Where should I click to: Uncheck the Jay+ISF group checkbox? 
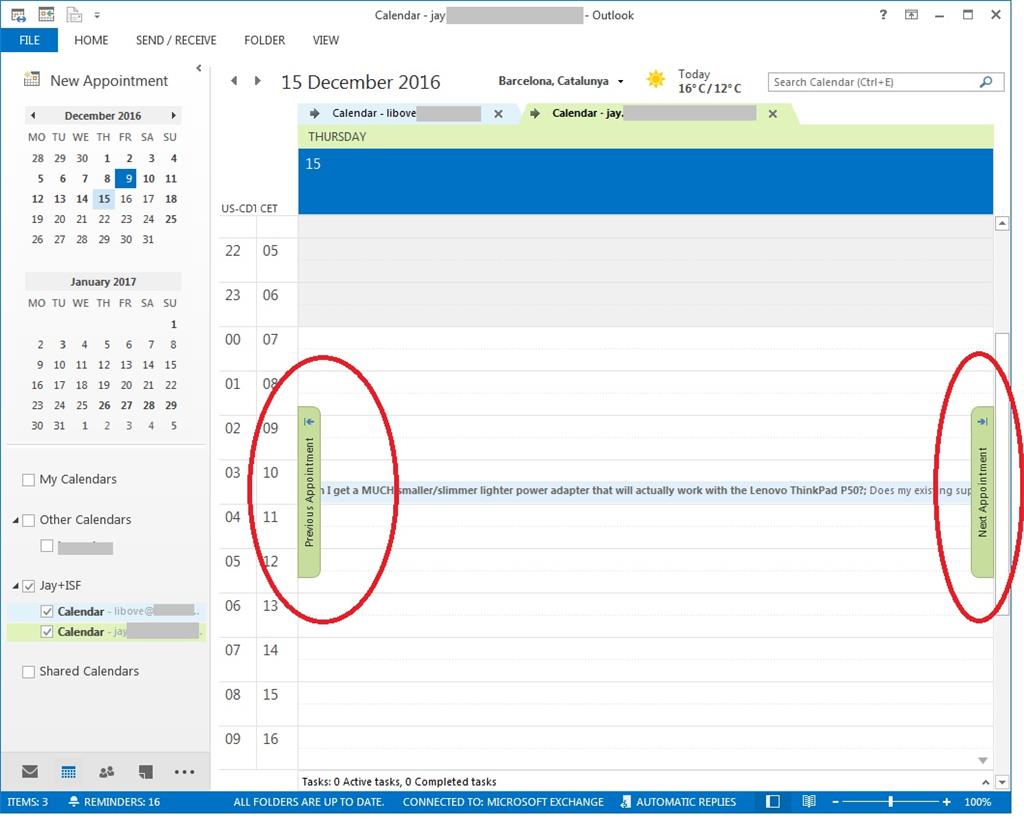29,586
